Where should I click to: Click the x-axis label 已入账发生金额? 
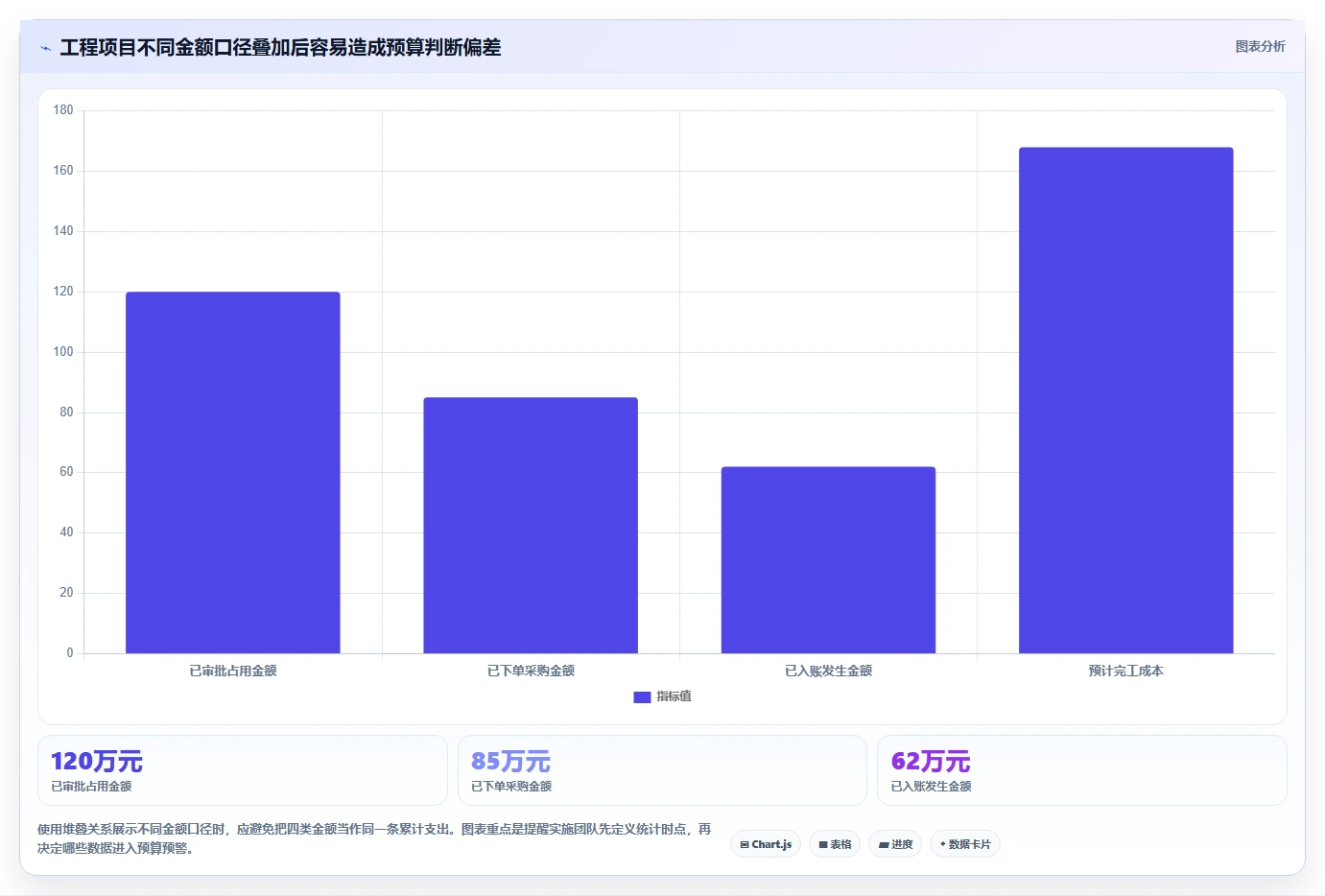[828, 671]
